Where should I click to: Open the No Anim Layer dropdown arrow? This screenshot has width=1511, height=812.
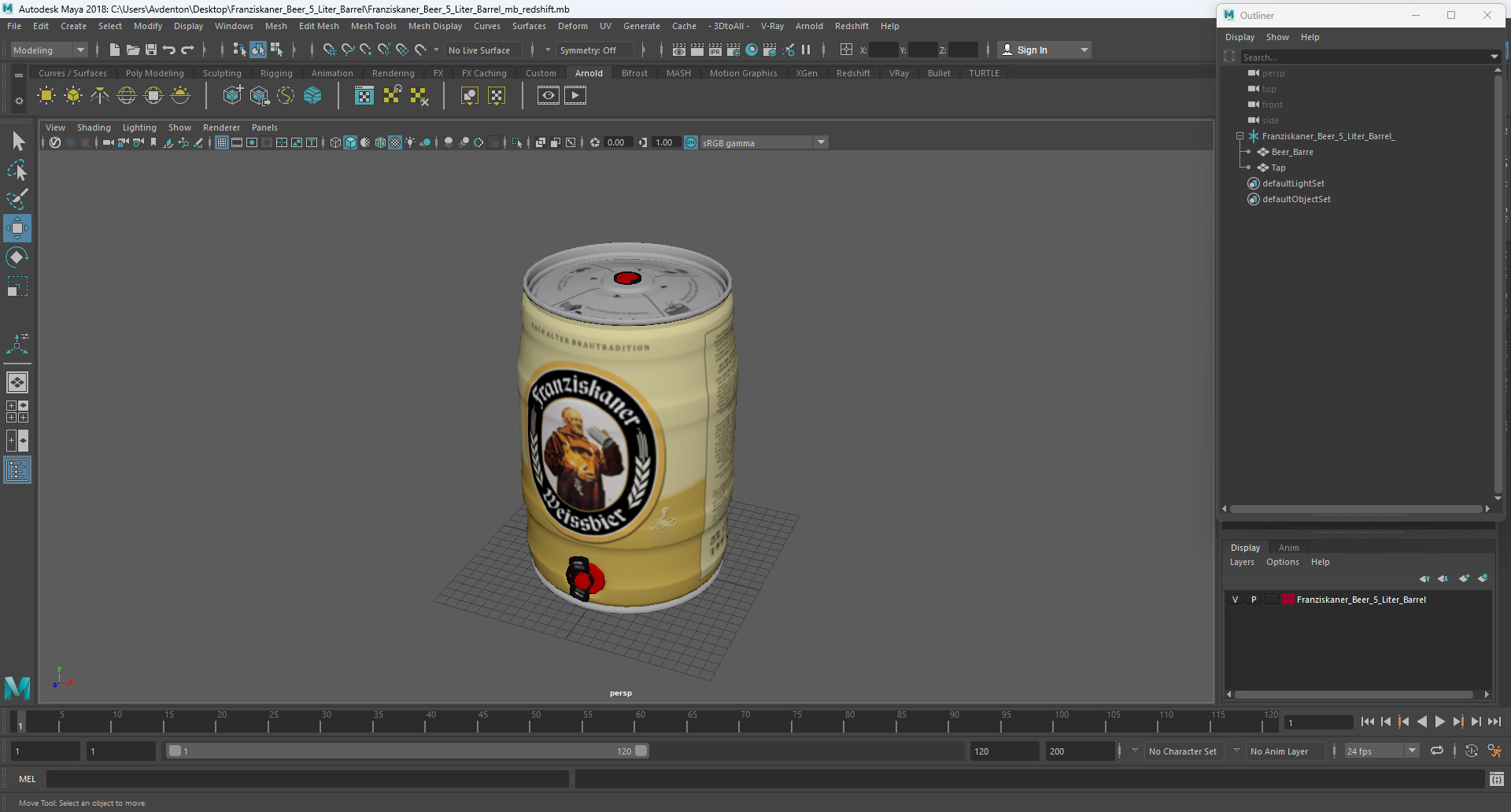(1236, 751)
